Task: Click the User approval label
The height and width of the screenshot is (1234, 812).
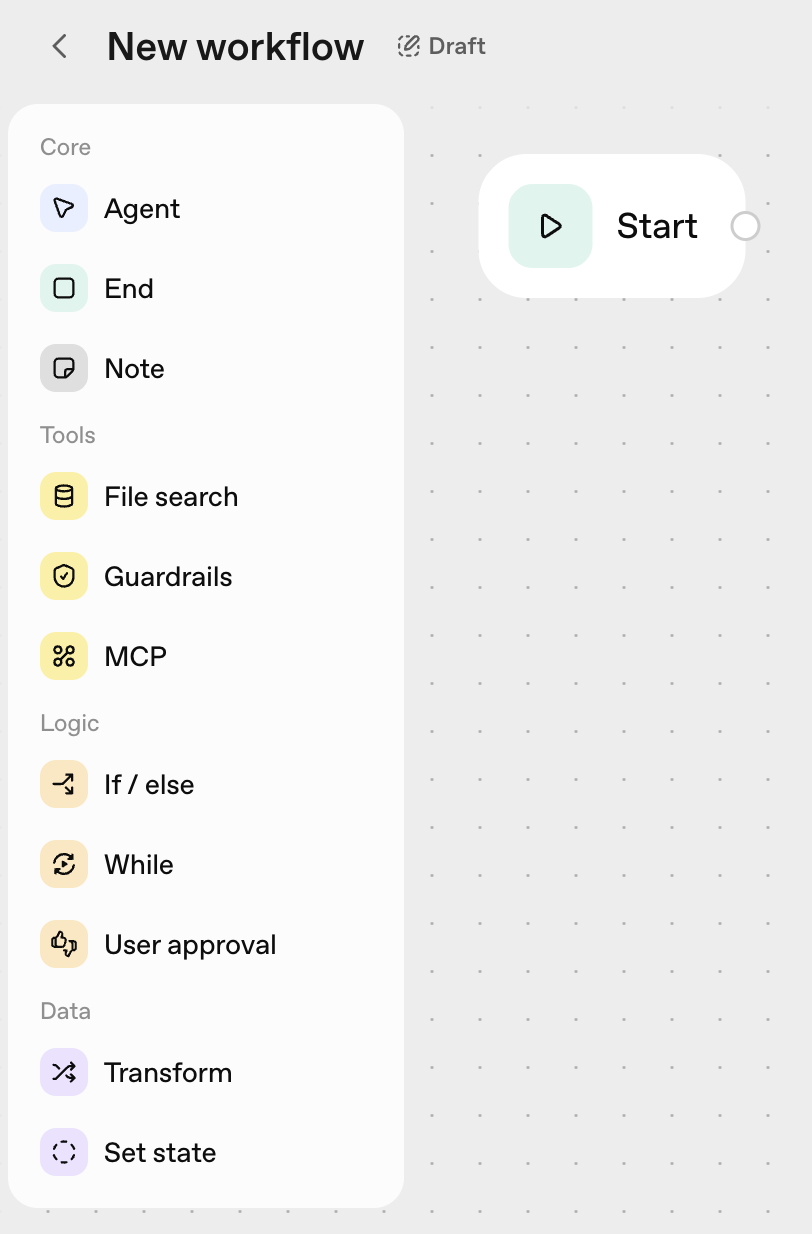Action: [190, 945]
